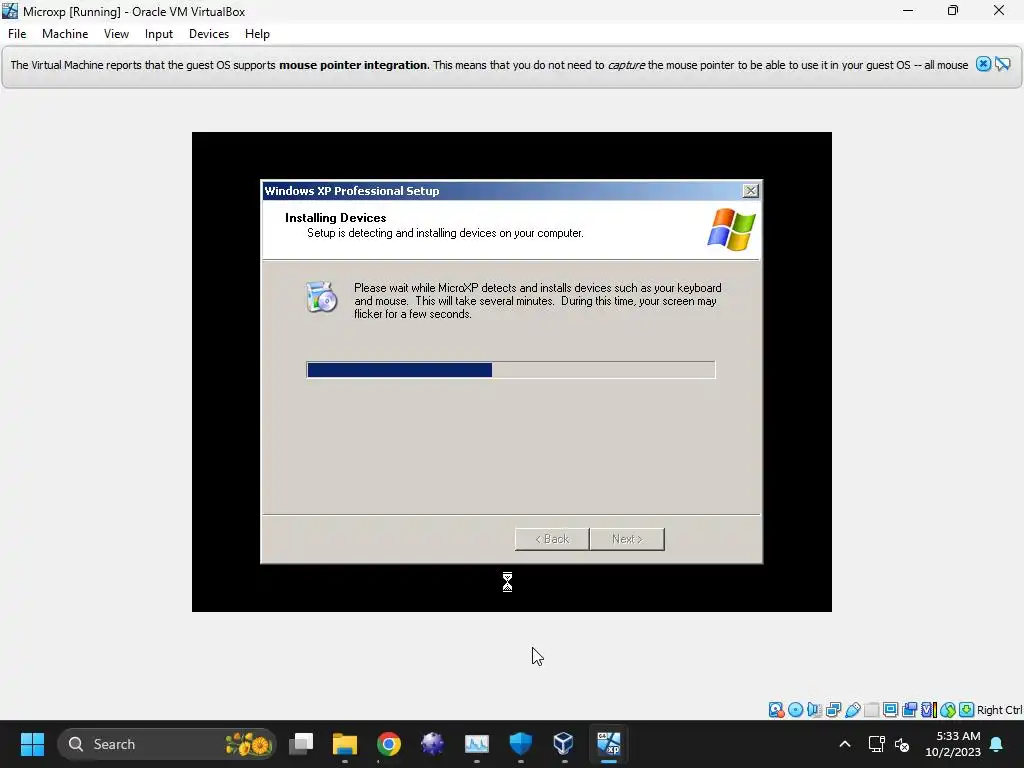The height and width of the screenshot is (768, 1024).
Task: Open the purple spiky ball taskbar app
Action: coord(432,744)
